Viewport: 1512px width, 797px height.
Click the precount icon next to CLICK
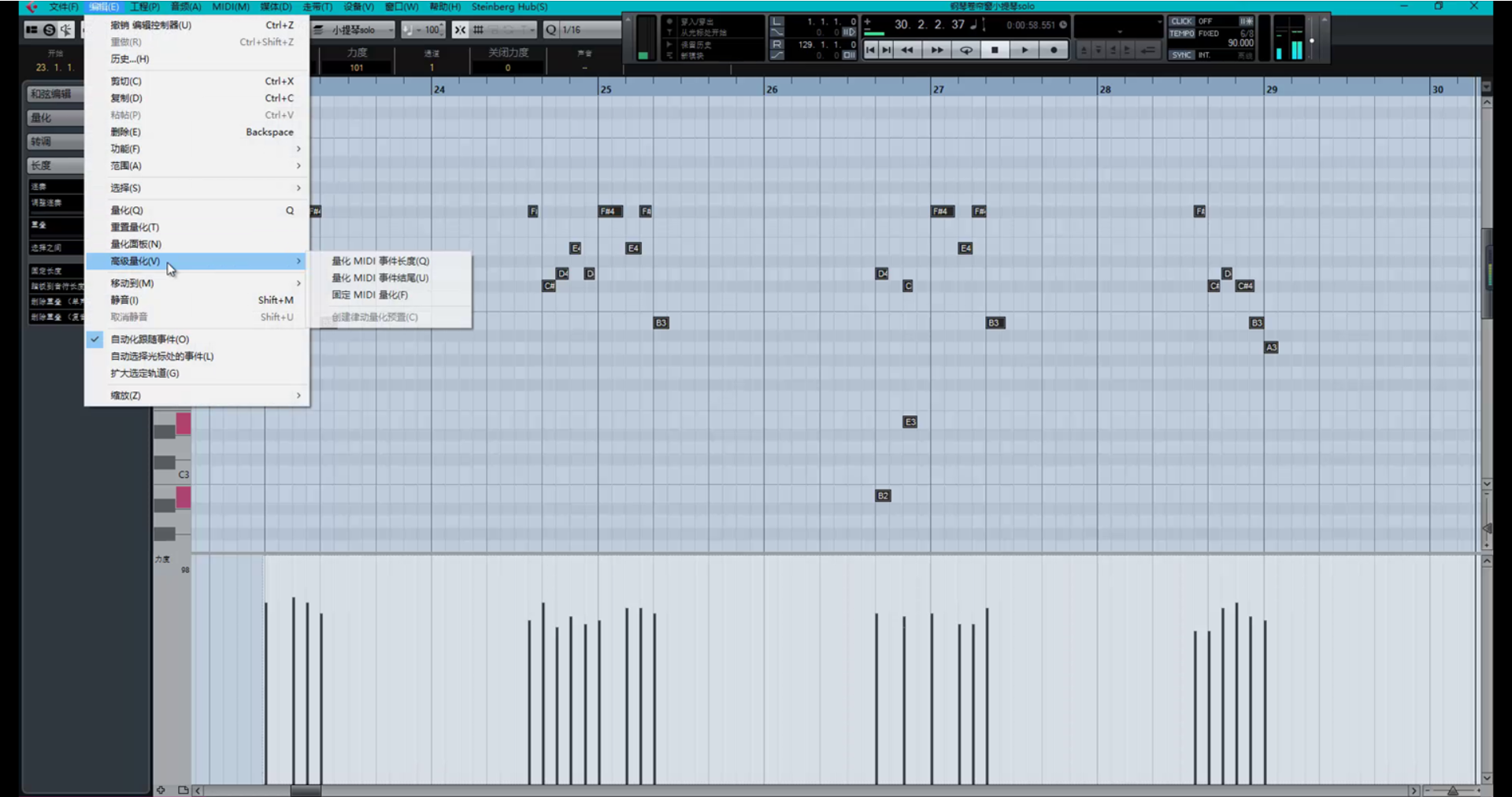[x=1246, y=21]
